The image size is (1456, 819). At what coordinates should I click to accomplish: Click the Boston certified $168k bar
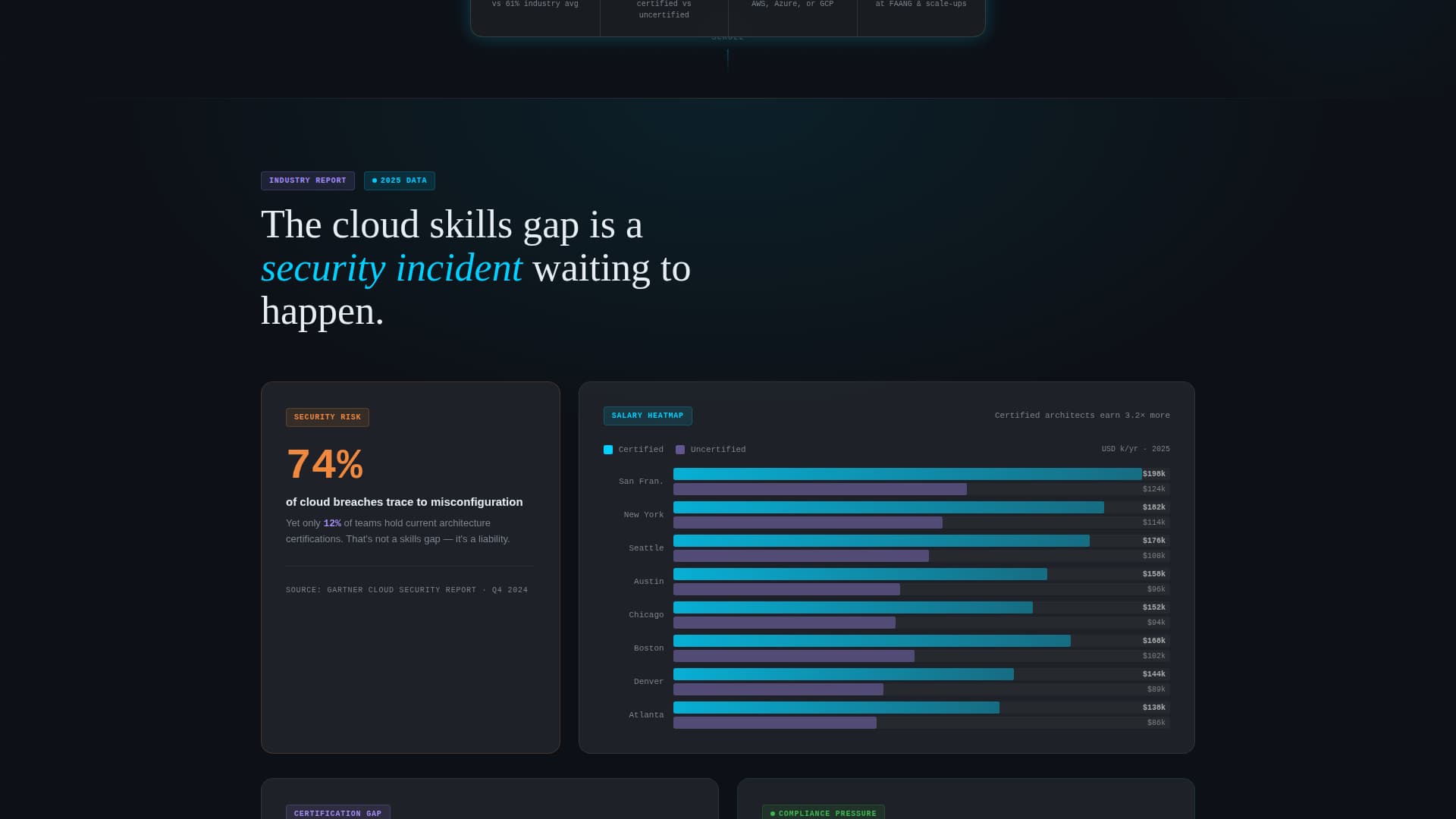[x=871, y=641]
